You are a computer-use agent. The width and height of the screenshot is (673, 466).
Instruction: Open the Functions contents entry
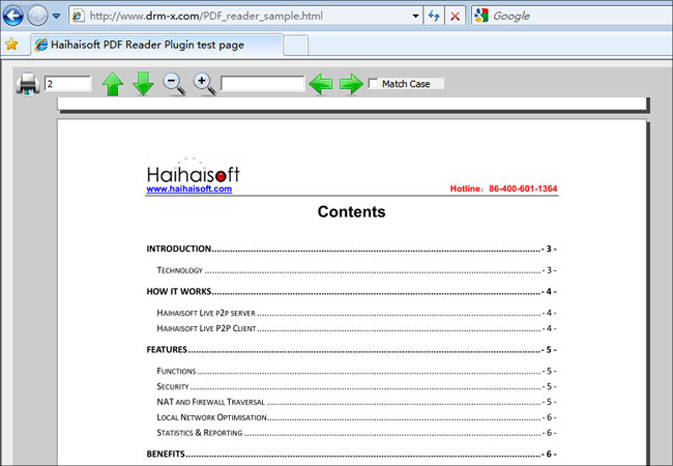coord(357,371)
